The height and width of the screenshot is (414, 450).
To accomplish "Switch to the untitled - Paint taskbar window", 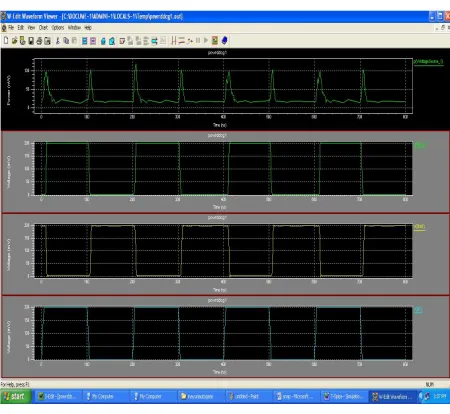I will pos(249,396).
